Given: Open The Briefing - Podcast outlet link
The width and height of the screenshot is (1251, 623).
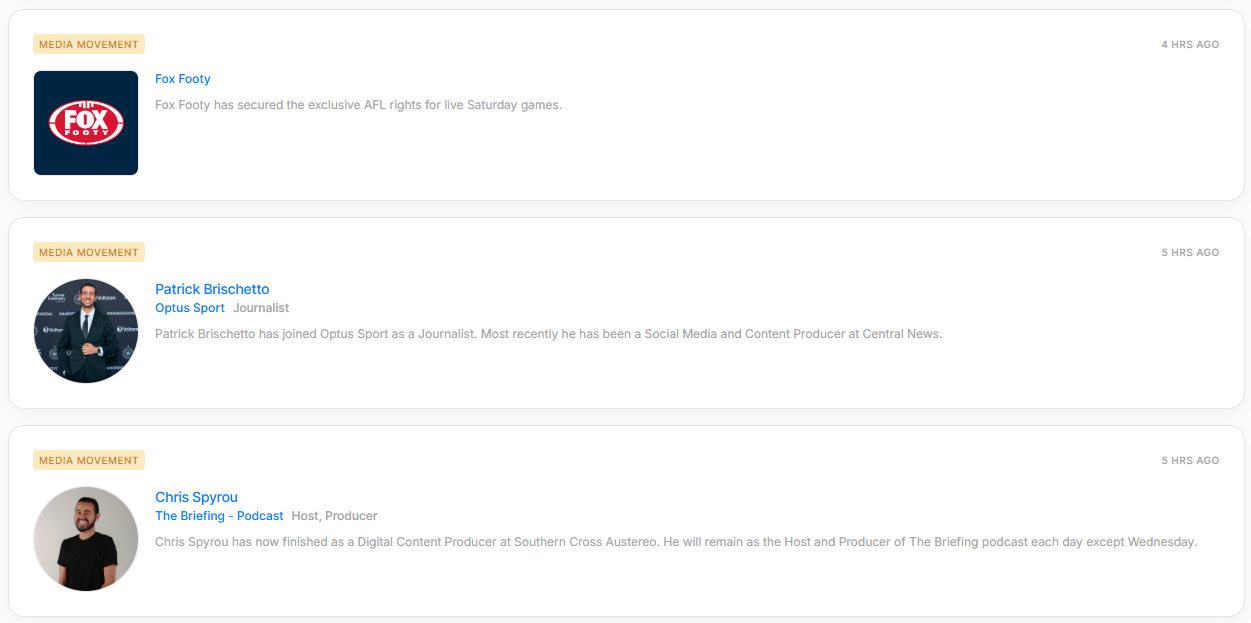Looking at the screenshot, I should click(x=219, y=516).
